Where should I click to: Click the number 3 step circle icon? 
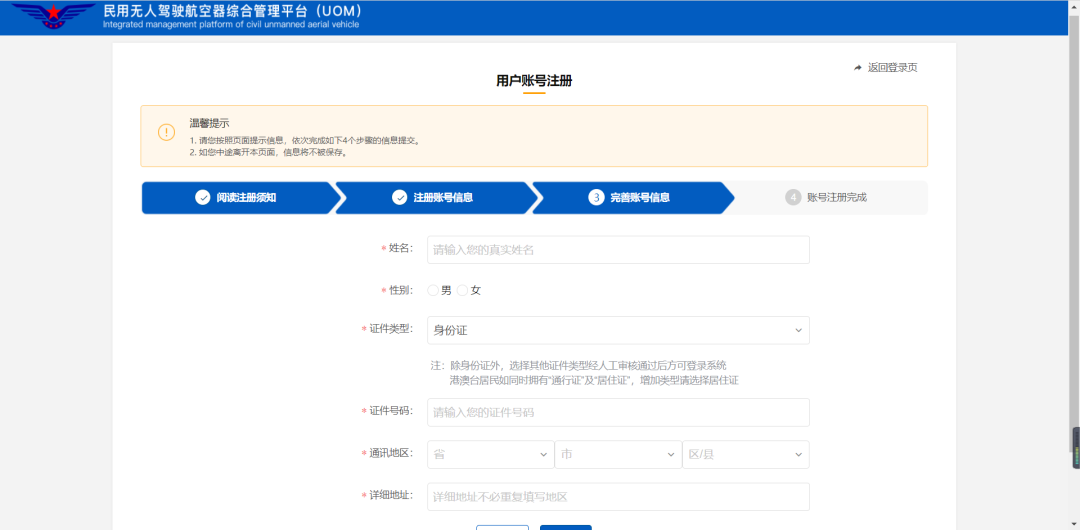pos(596,198)
